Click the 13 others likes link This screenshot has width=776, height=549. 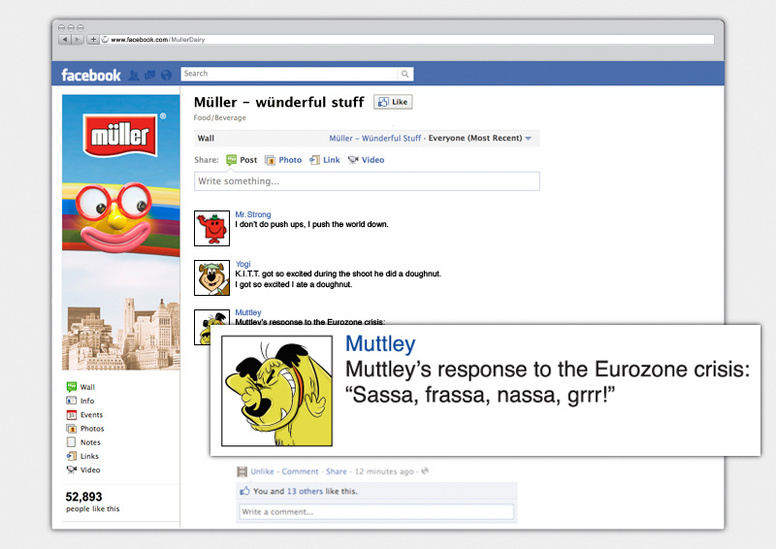click(304, 491)
